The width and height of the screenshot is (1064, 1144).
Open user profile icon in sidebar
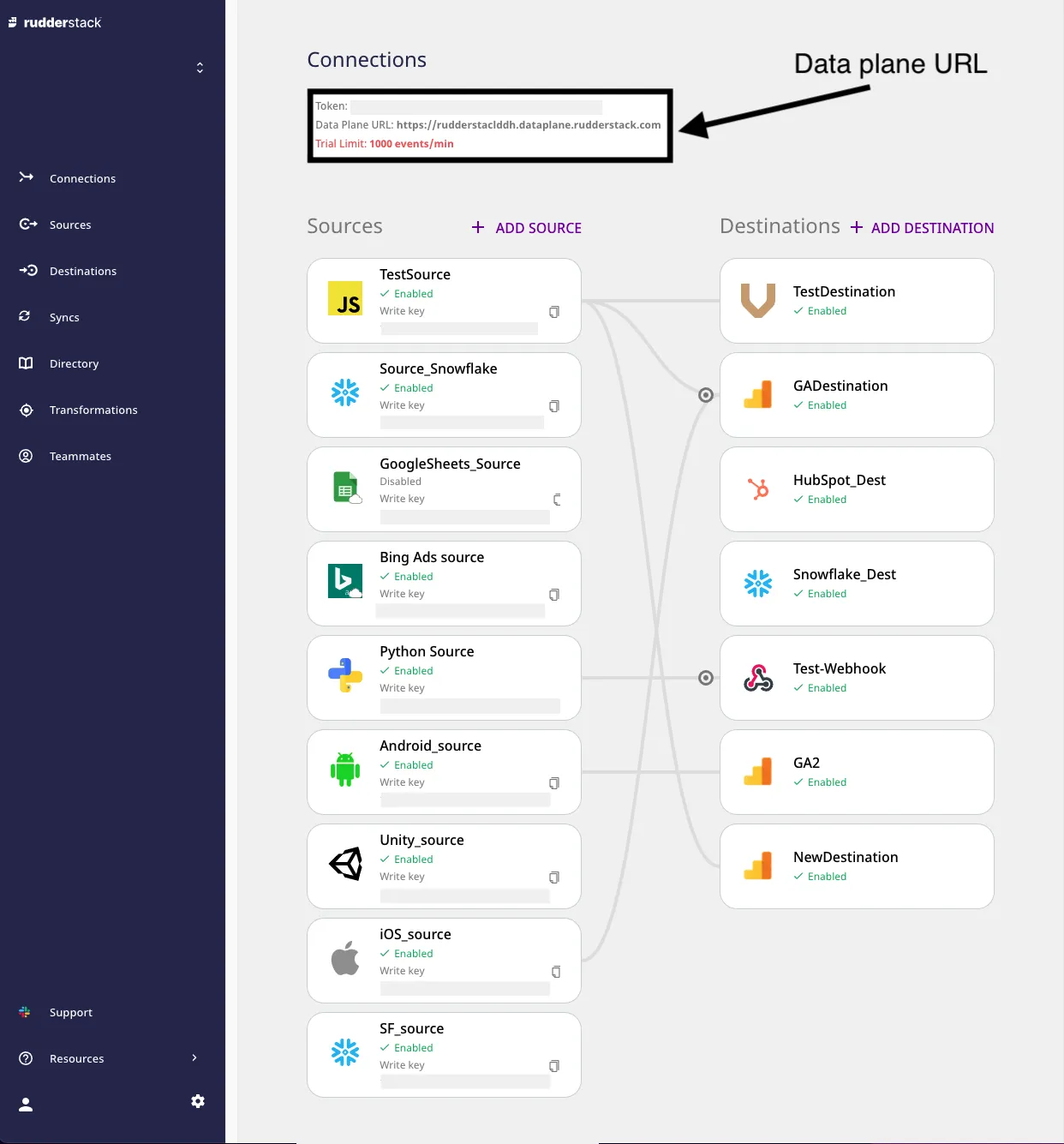26,1105
